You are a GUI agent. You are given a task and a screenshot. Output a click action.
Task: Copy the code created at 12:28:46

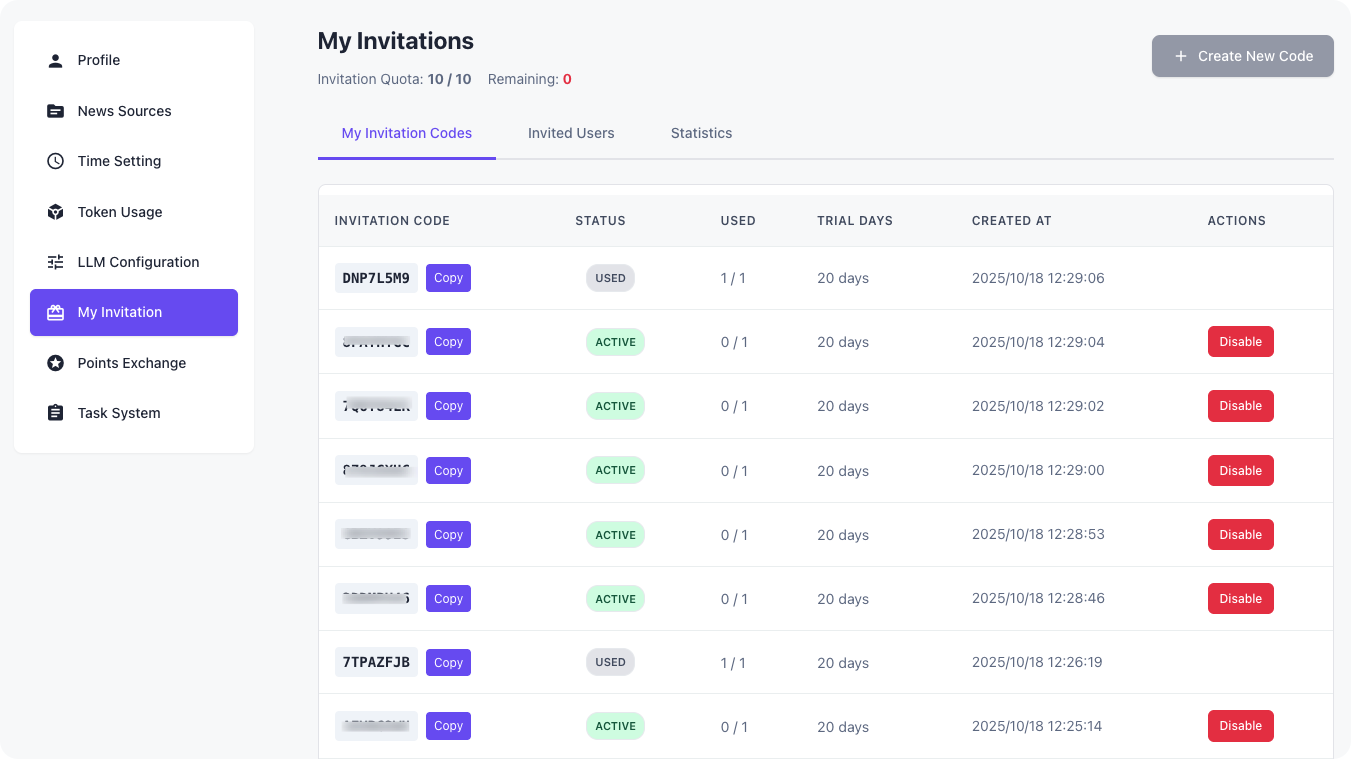coord(448,599)
